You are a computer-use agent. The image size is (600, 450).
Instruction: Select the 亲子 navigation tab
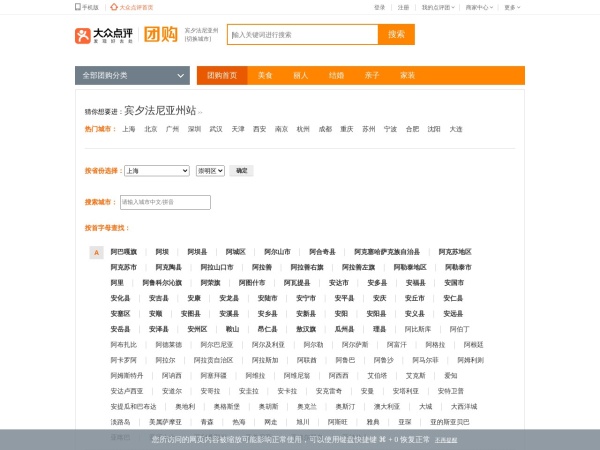(371, 75)
